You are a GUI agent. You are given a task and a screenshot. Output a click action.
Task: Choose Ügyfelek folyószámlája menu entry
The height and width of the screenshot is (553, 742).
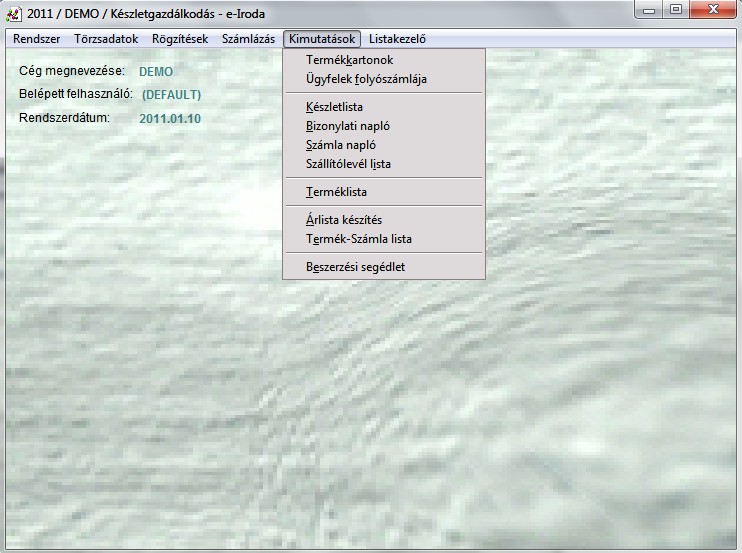(366, 79)
